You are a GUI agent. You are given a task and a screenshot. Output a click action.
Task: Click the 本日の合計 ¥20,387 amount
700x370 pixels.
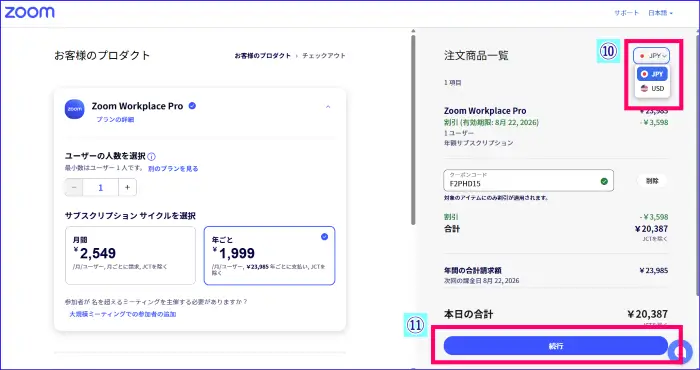(647, 314)
